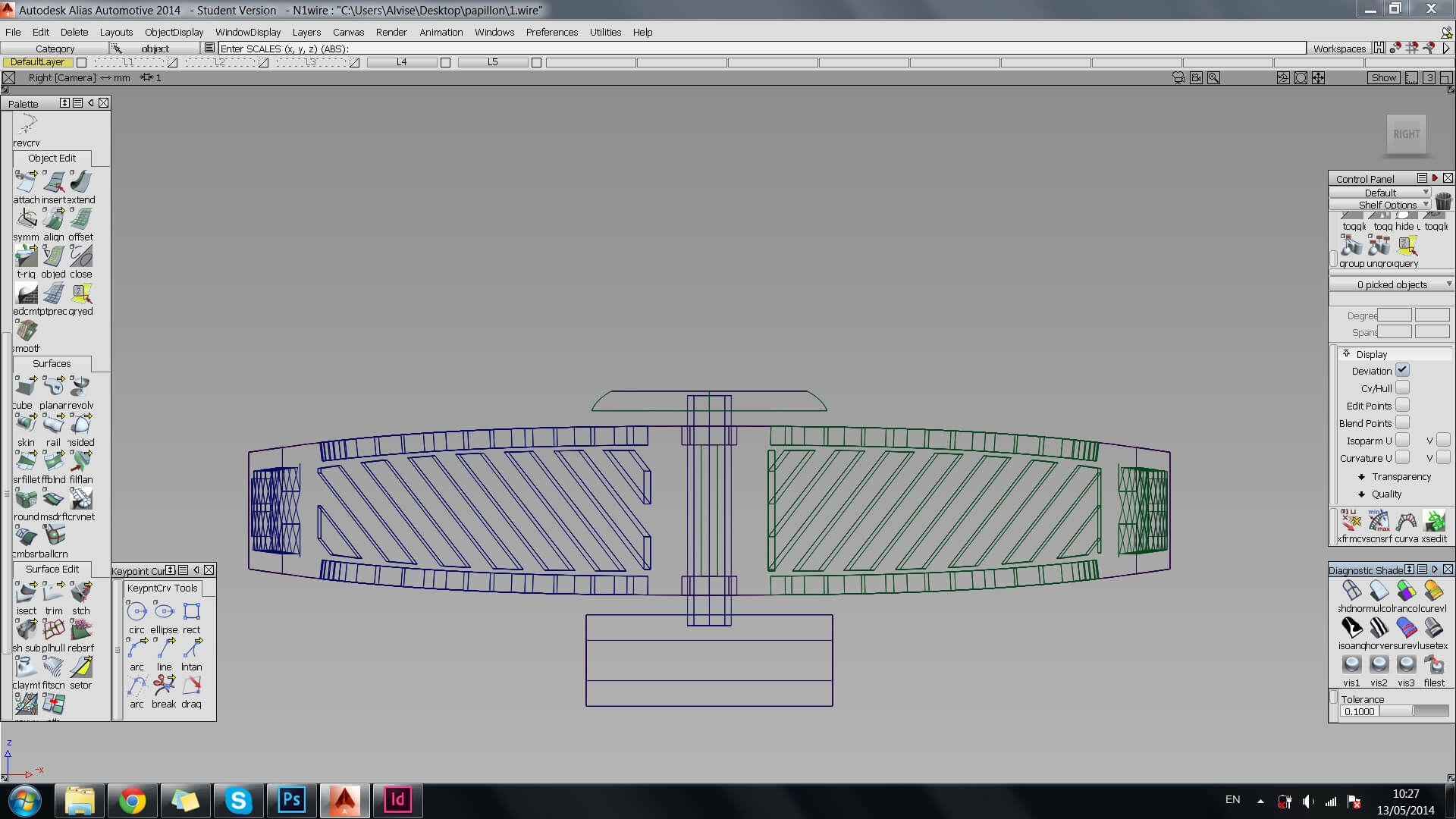Click the revolve surface tool icon
This screenshot has height=819, width=1456.
click(x=80, y=388)
